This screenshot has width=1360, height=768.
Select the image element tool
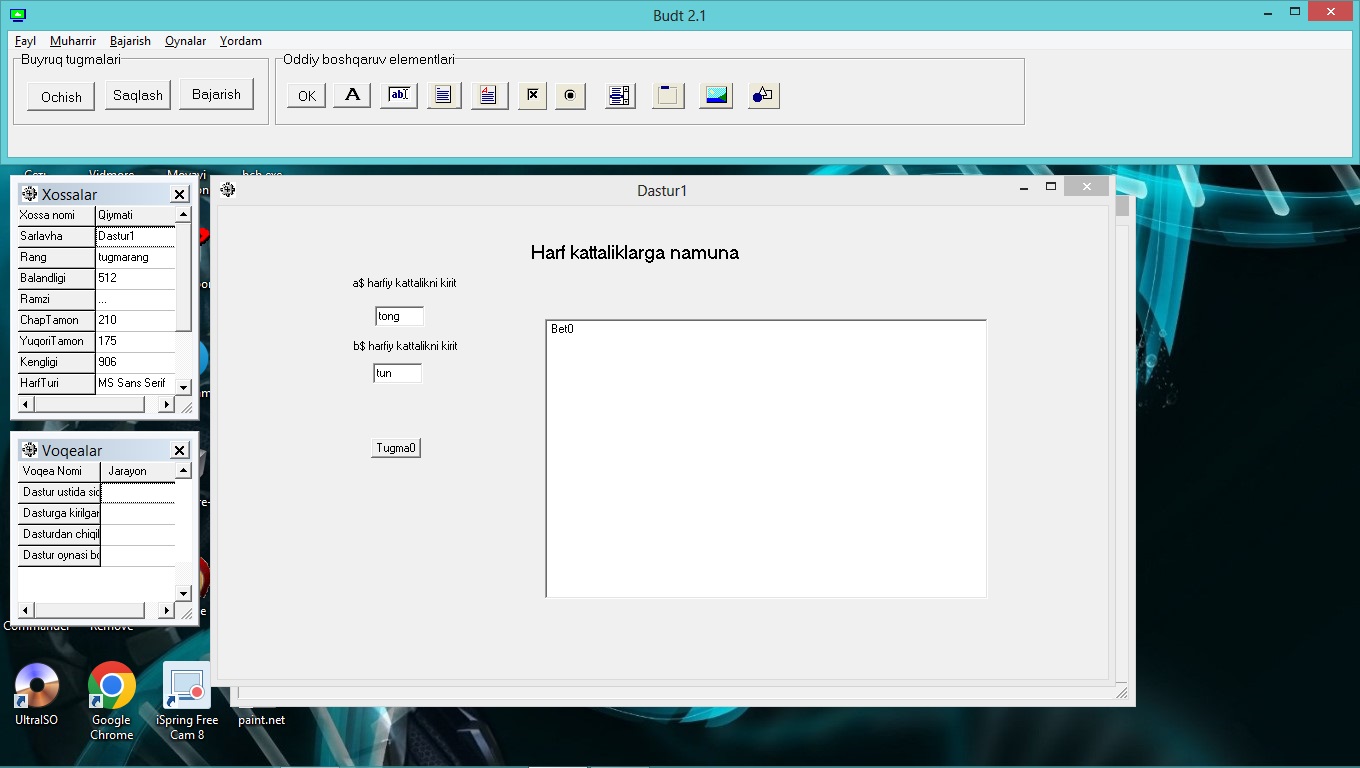(x=715, y=96)
